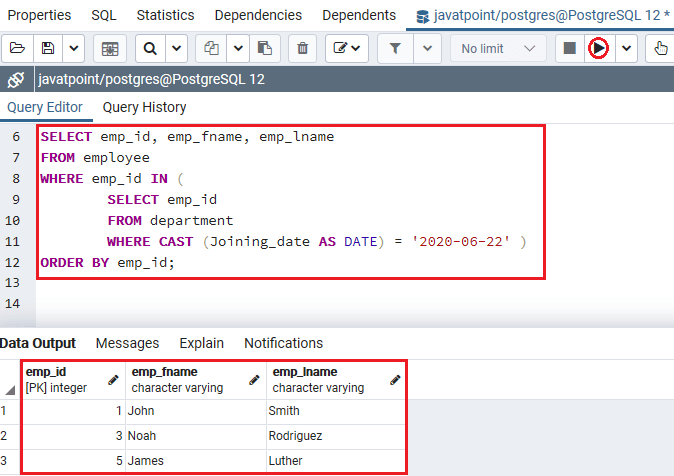The height and width of the screenshot is (476, 674).
Task: Open the Find options dropdown arrow
Action: (x=176, y=48)
